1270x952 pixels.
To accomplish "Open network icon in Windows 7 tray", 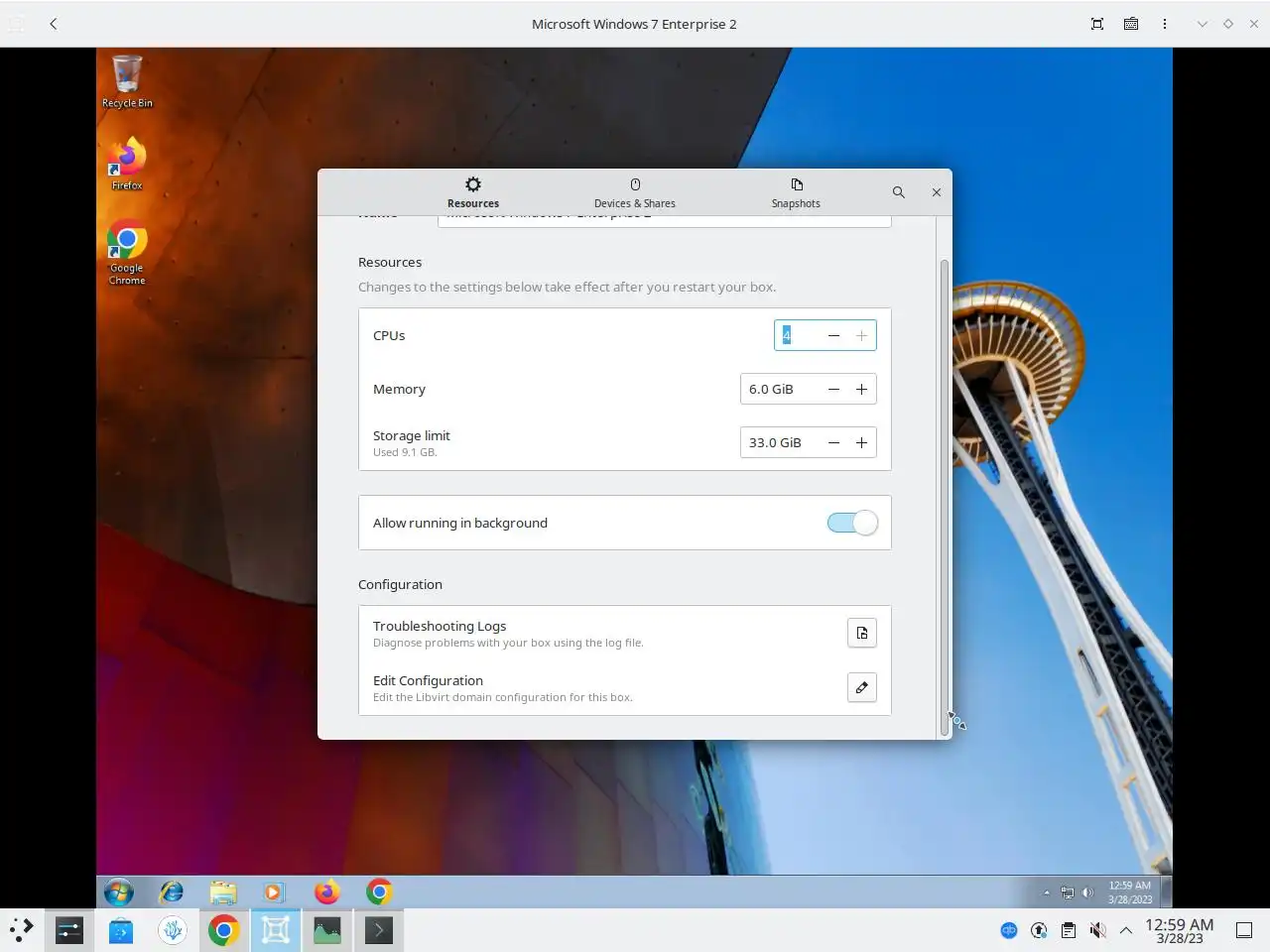I will click(1067, 892).
